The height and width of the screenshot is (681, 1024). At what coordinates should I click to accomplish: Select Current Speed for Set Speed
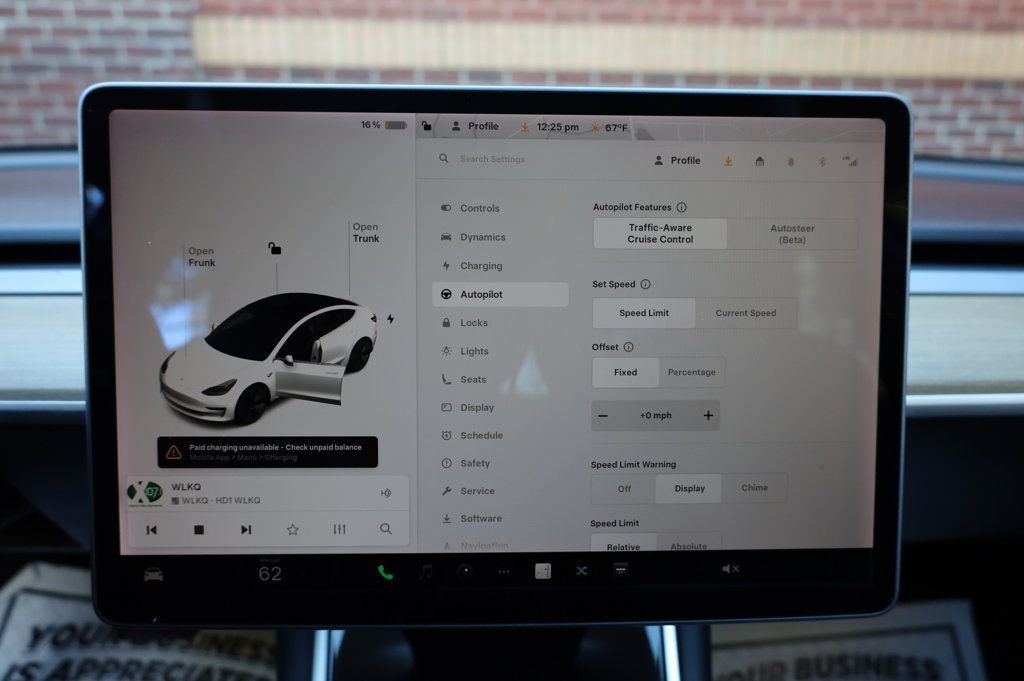tap(748, 313)
